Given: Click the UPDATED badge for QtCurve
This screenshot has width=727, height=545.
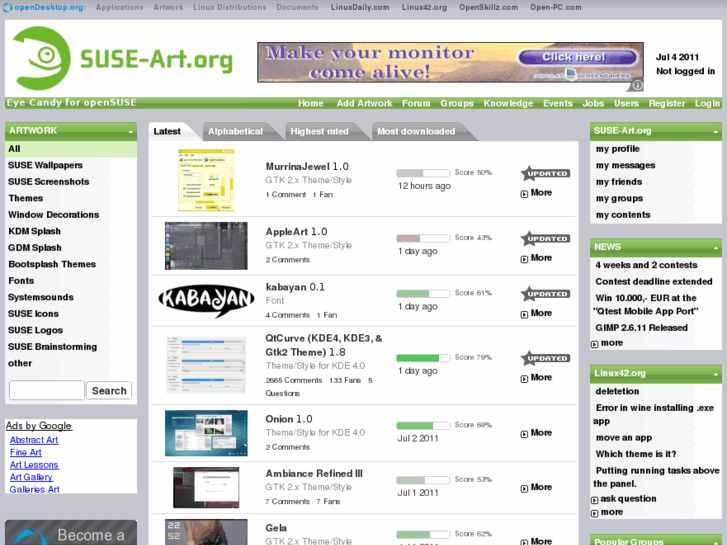Looking at the screenshot, I should tap(545, 358).
